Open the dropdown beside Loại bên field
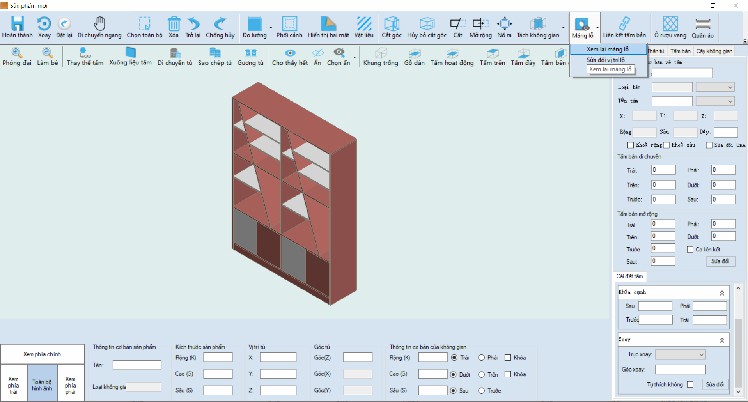The image size is (748, 402). pos(715,87)
